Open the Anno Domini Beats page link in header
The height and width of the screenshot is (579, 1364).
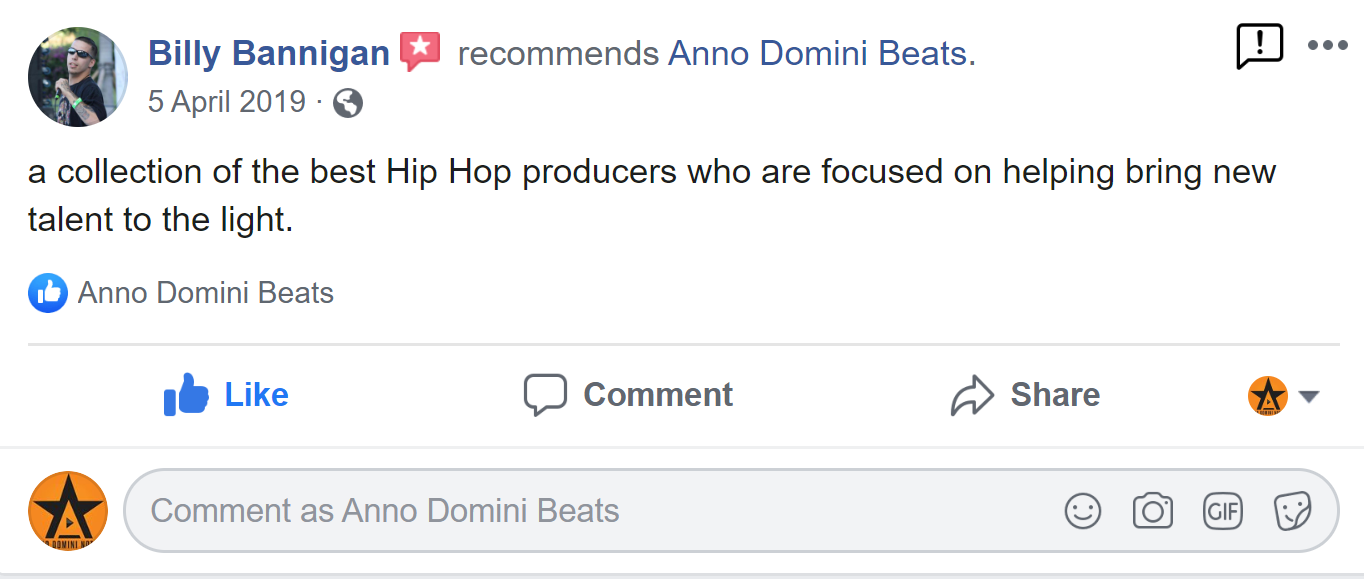(x=818, y=53)
